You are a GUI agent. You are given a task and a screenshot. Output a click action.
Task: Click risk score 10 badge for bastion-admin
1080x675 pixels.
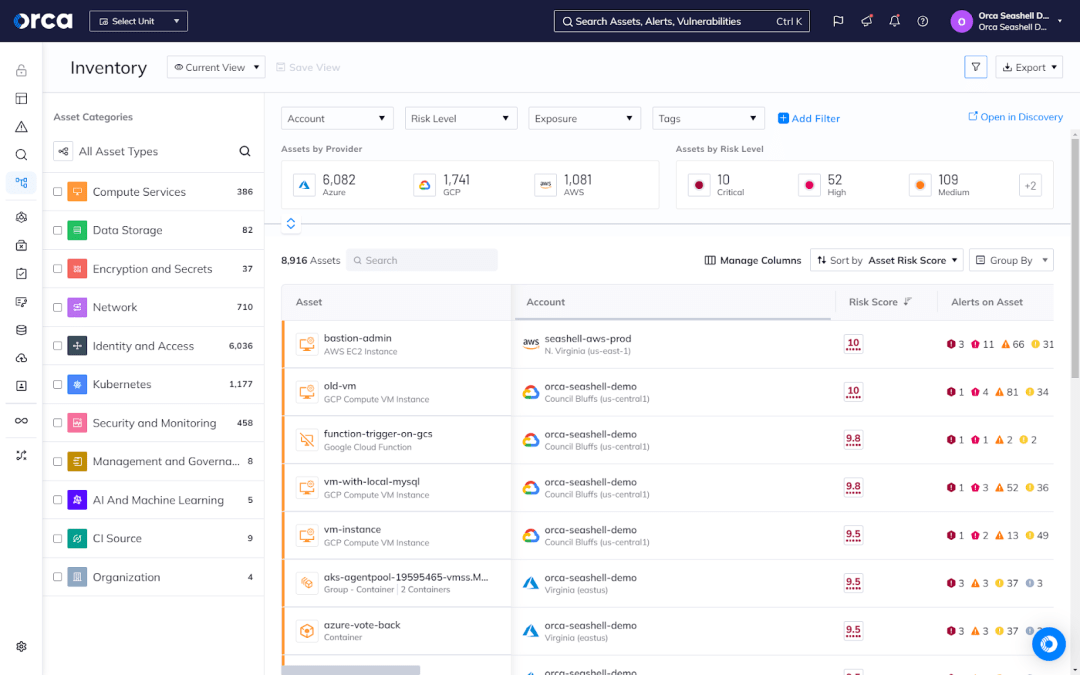pos(853,344)
